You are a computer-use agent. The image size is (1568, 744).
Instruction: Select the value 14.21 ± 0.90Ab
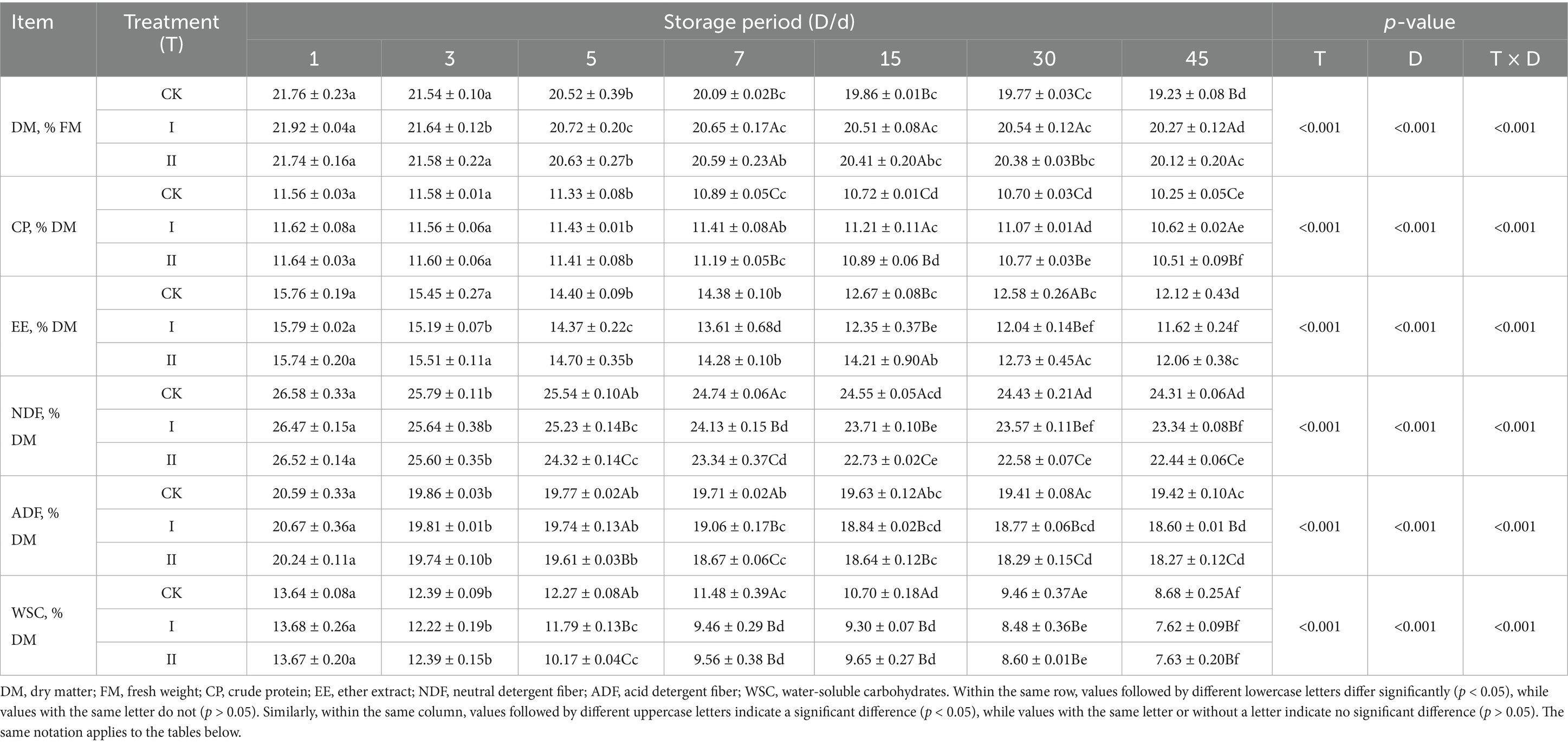[890, 360]
